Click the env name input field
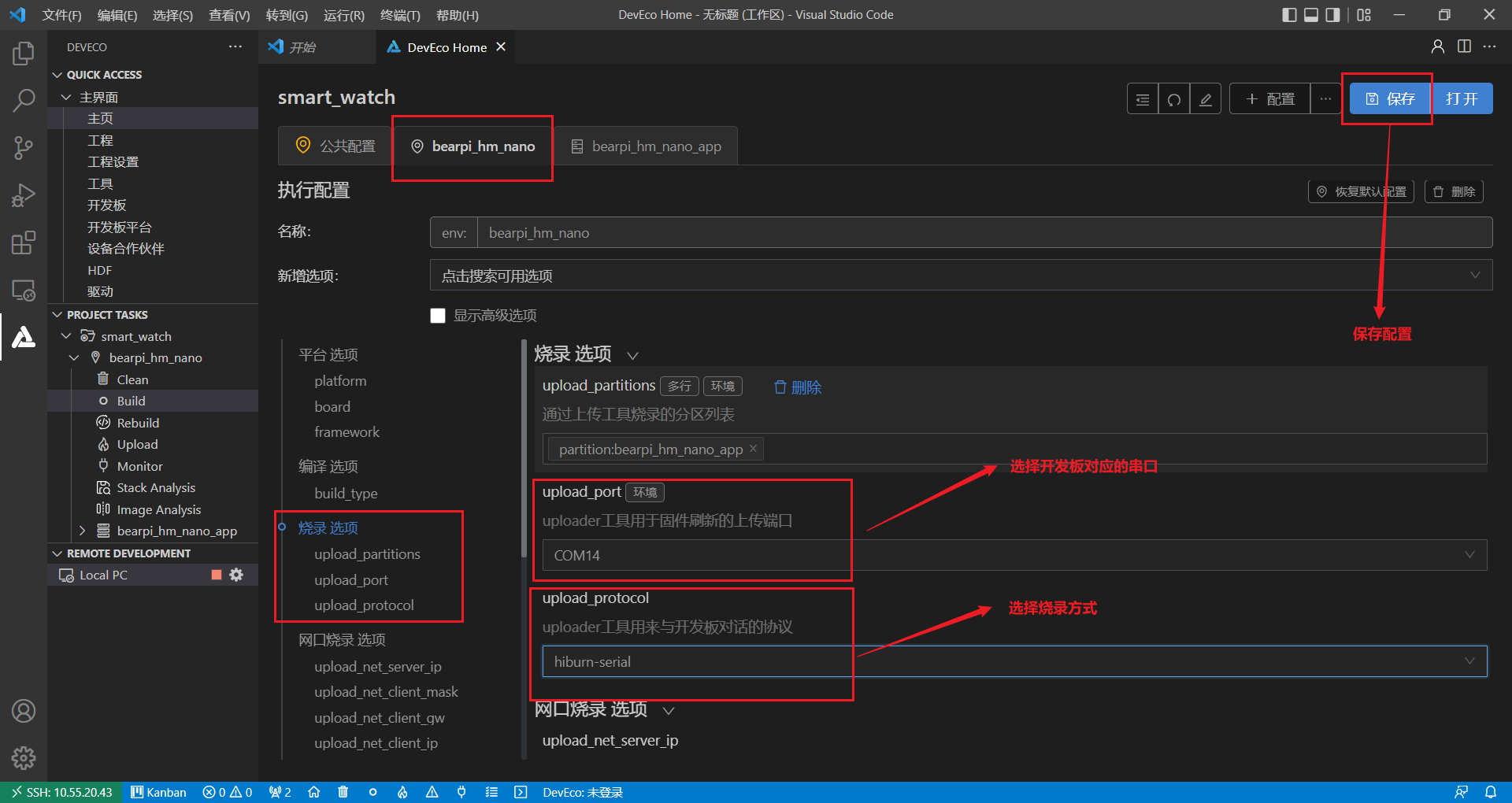The width and height of the screenshot is (1512, 803). click(984, 233)
